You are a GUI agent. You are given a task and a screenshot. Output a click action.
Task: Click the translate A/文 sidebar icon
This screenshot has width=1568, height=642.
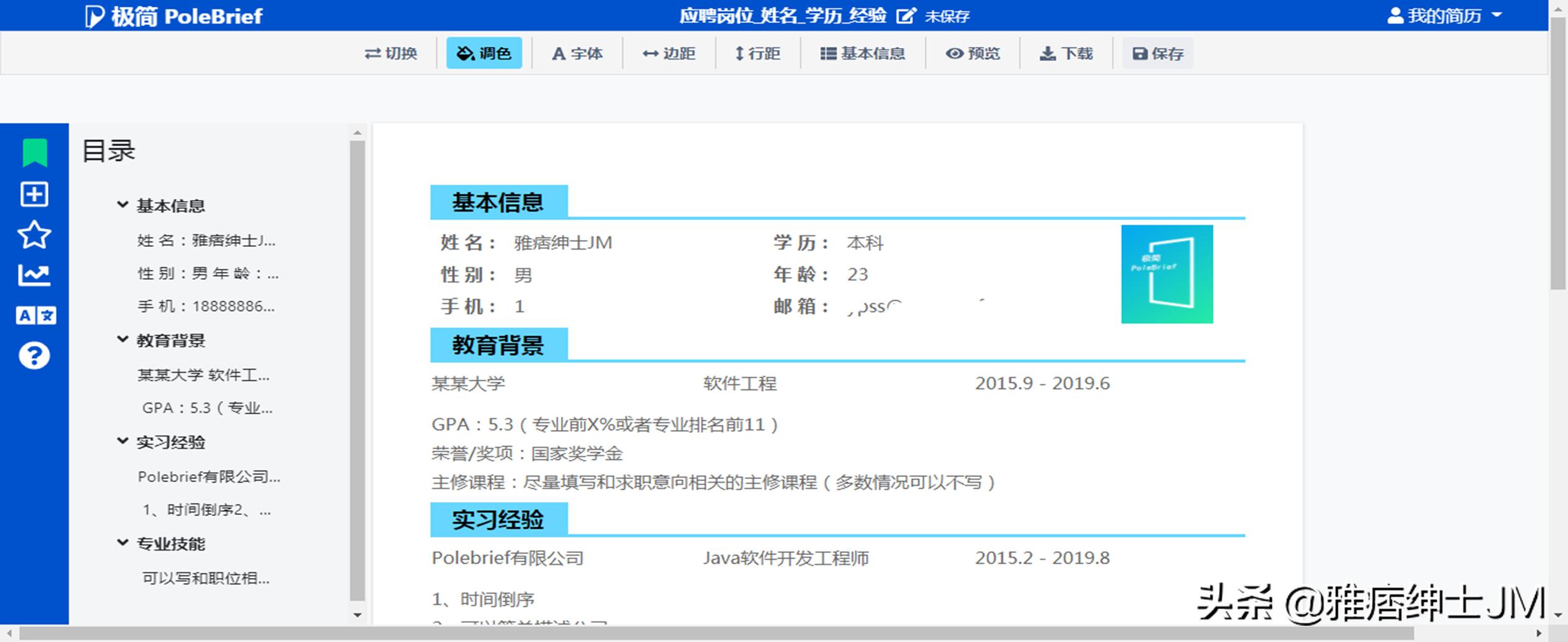(34, 315)
